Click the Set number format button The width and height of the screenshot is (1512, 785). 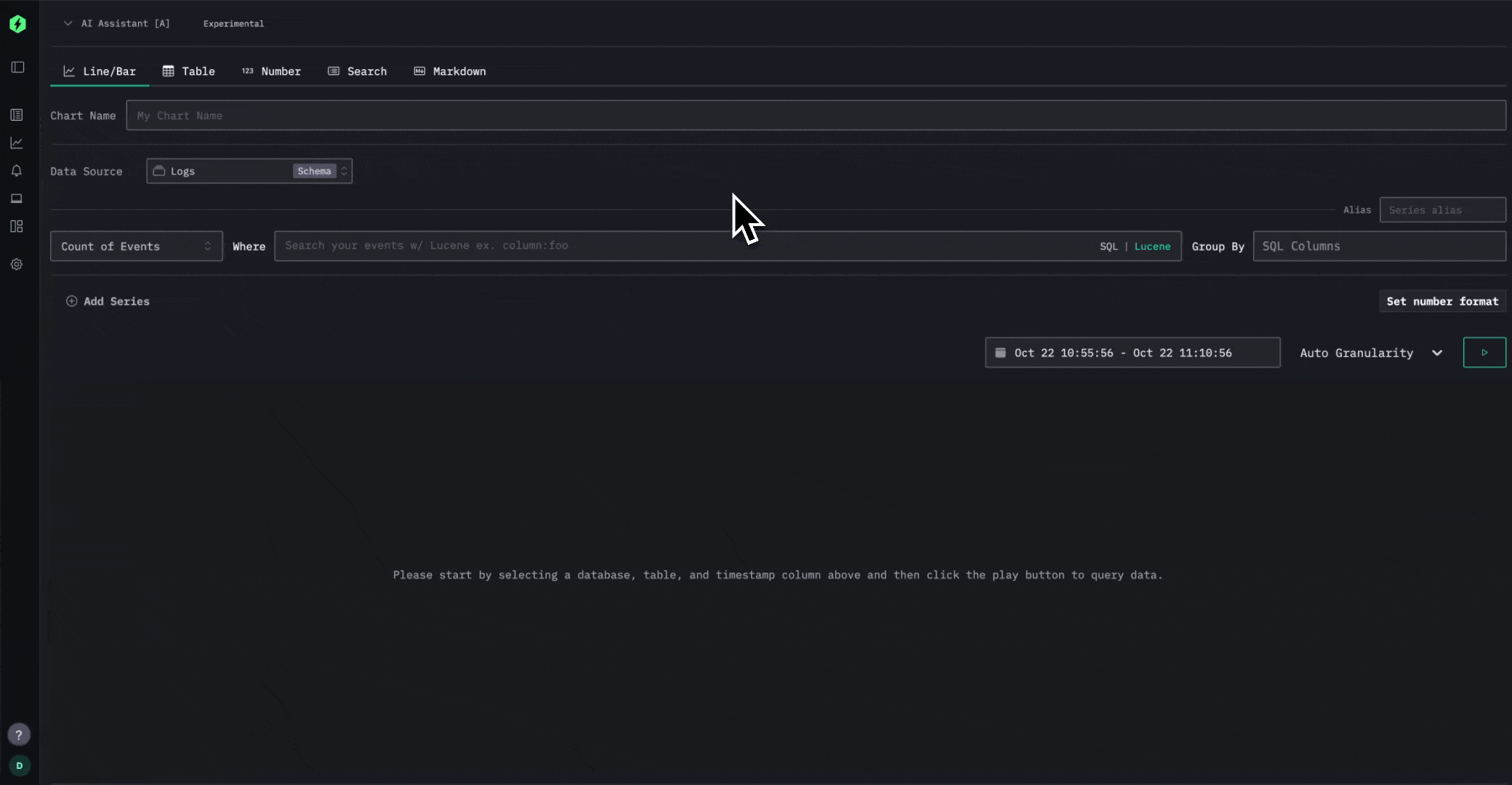coord(1441,302)
